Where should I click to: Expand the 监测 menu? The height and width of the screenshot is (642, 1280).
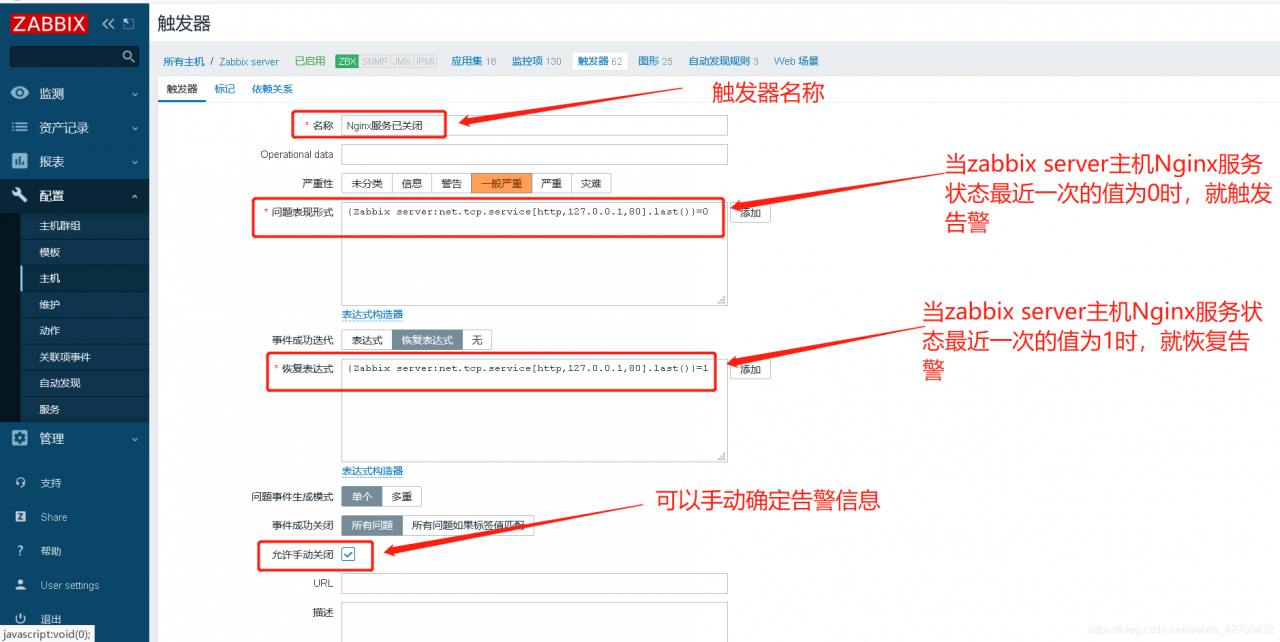pos(74,93)
